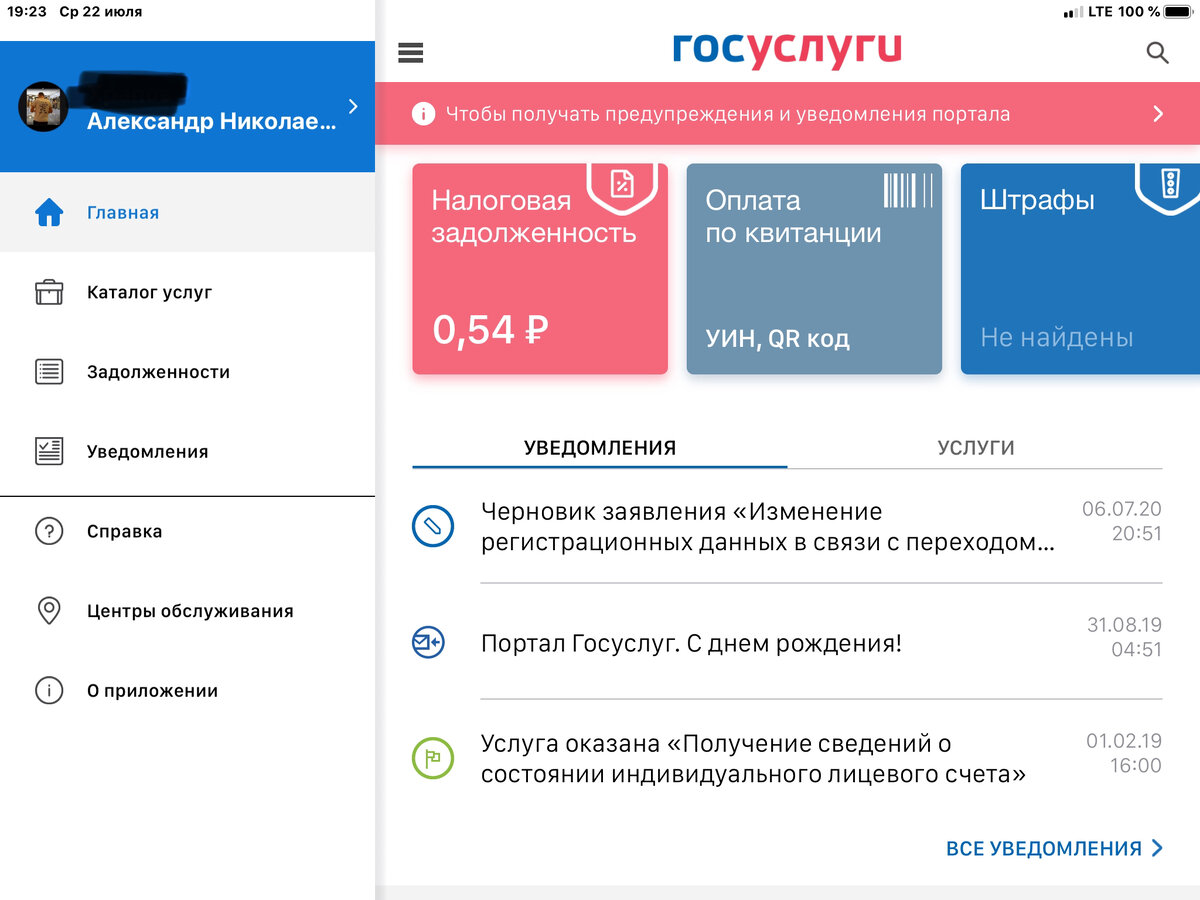Open notification Черновик заявления «Изменение регистрационных данных

click(x=787, y=527)
